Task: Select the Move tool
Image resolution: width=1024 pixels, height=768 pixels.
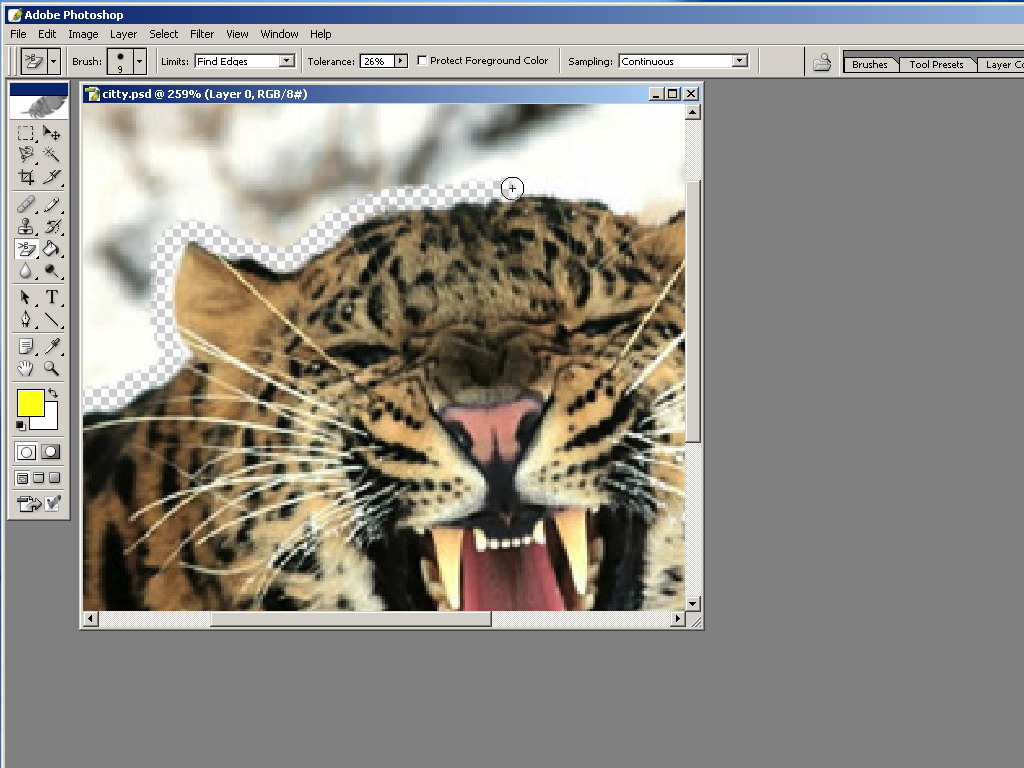Action: click(x=51, y=133)
